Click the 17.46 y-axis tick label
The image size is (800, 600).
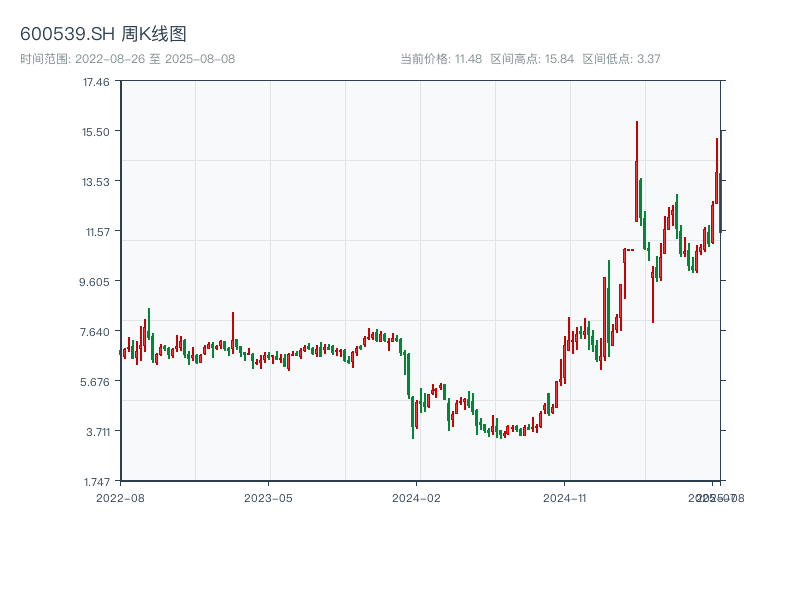96,82
